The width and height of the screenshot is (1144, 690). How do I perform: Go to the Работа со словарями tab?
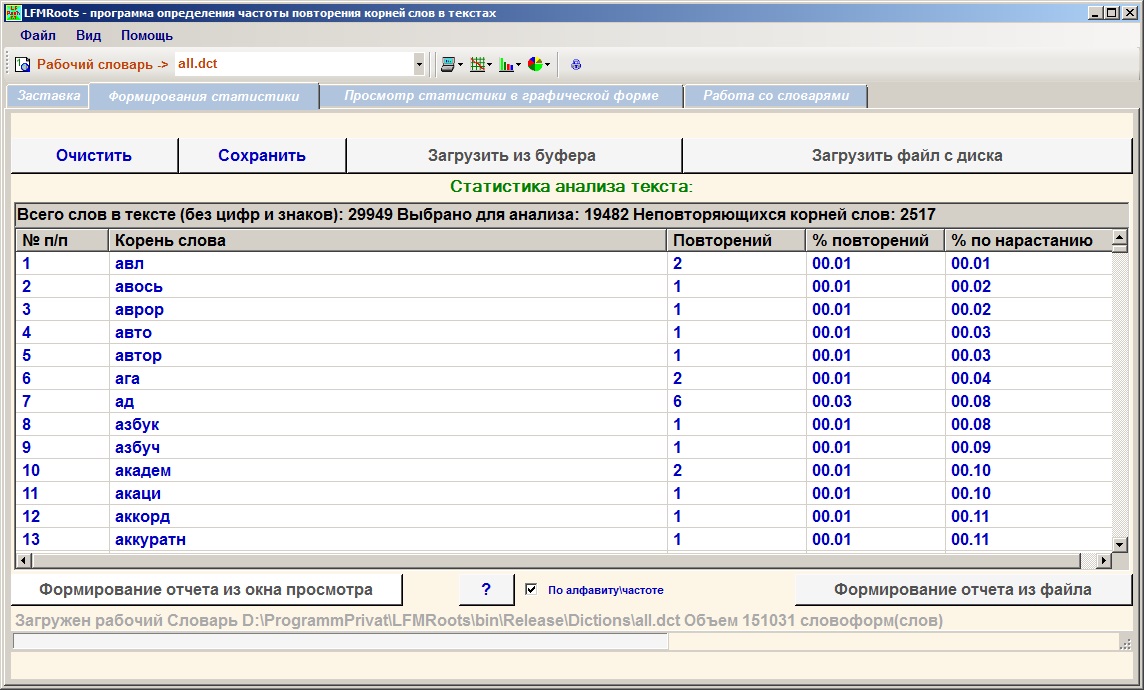[776, 96]
